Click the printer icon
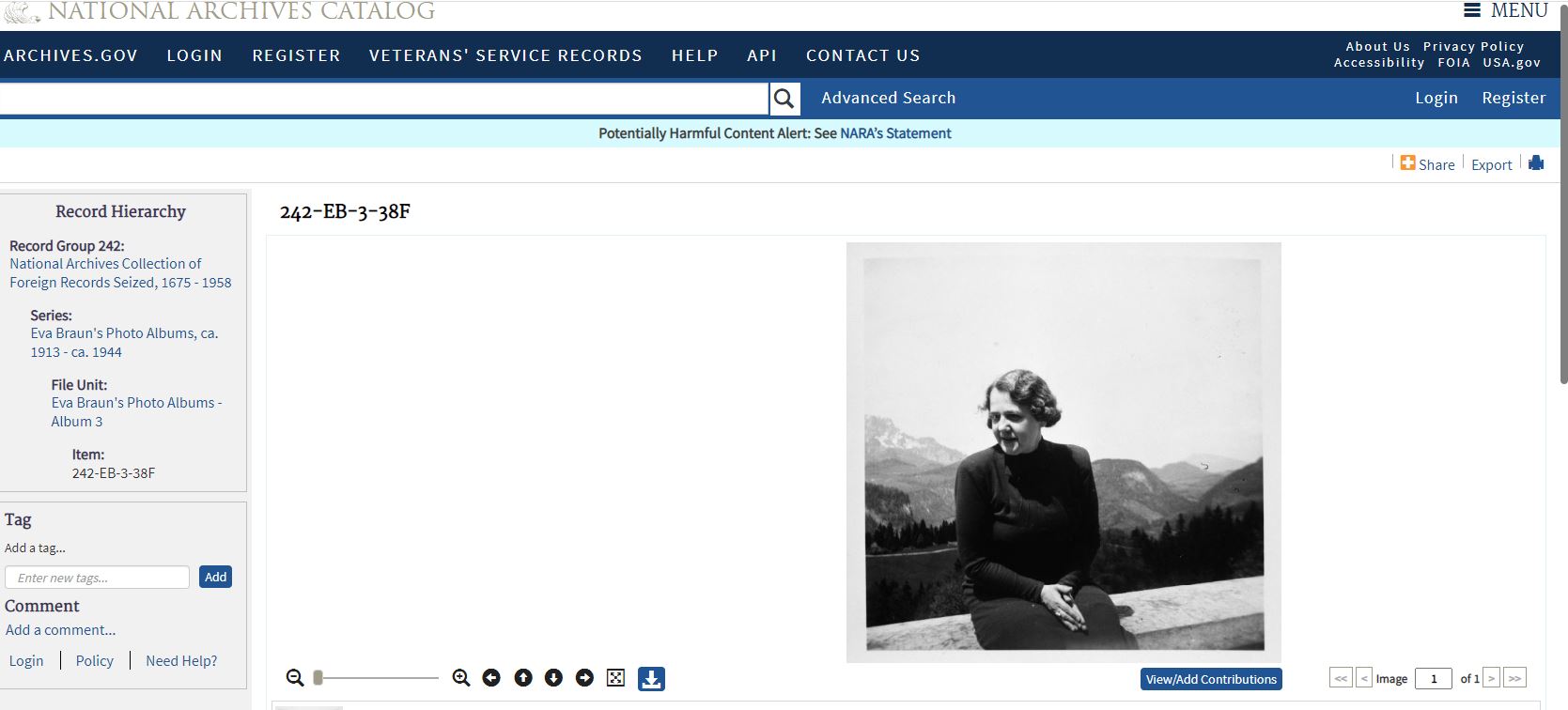Viewport: 1568px width, 710px height. click(1536, 163)
